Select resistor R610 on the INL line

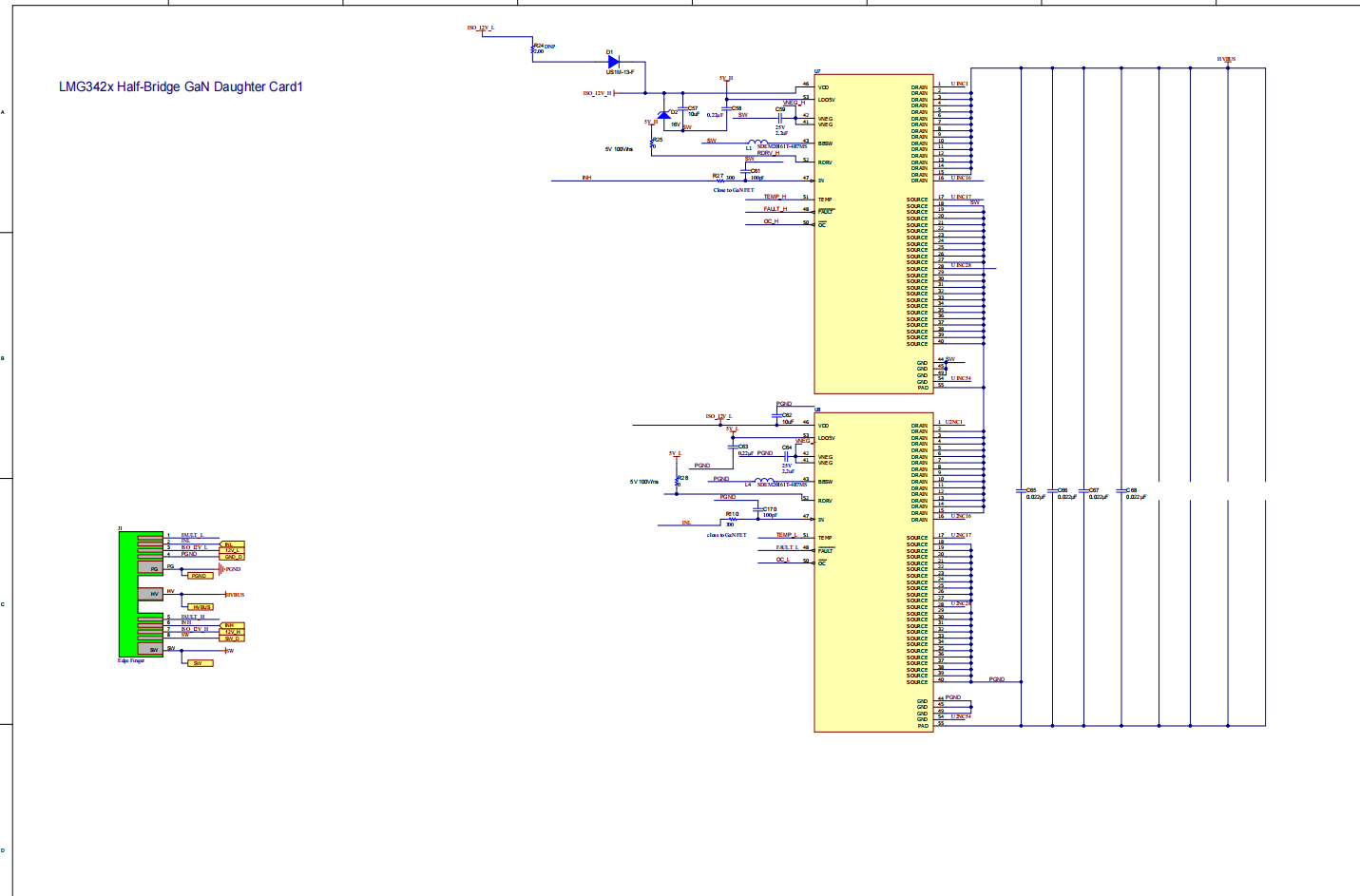(x=733, y=519)
